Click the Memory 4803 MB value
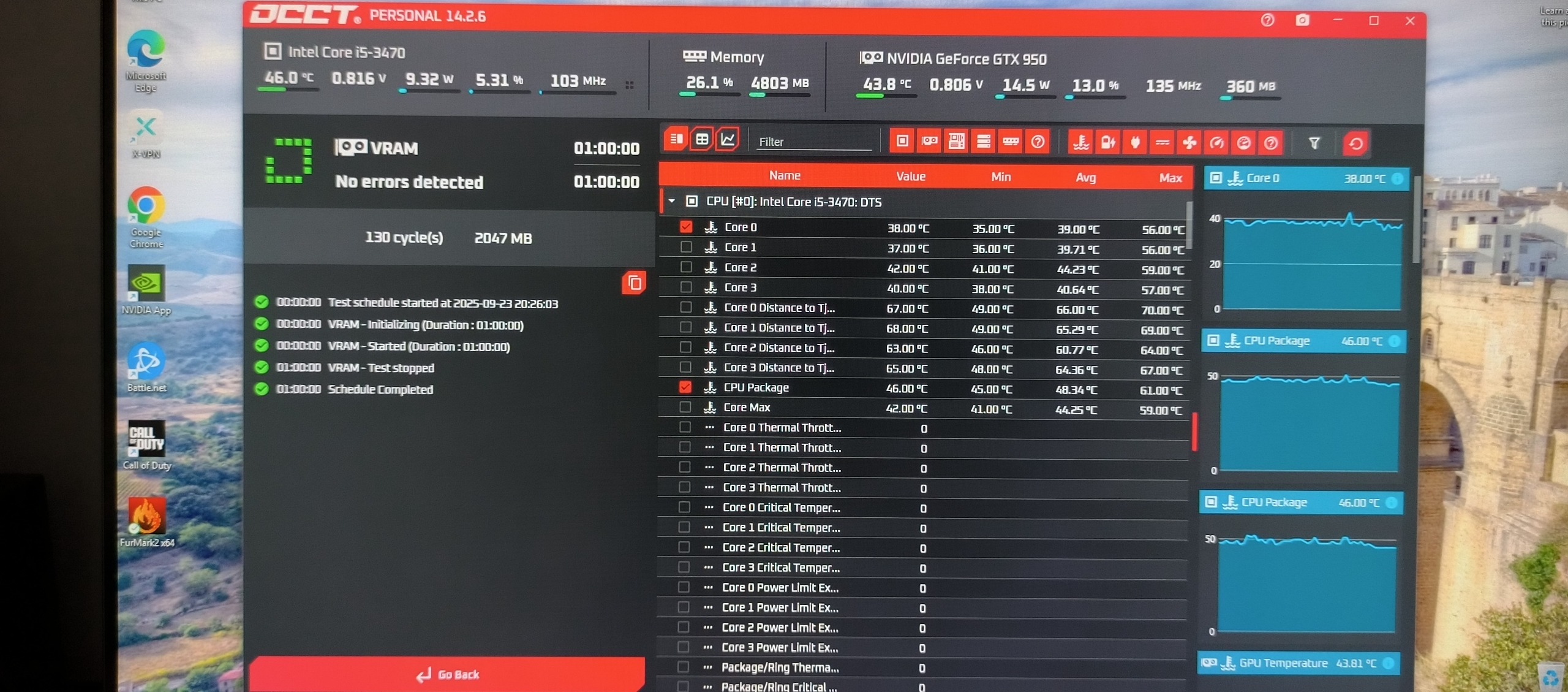The height and width of the screenshot is (692, 1568). coord(780,83)
